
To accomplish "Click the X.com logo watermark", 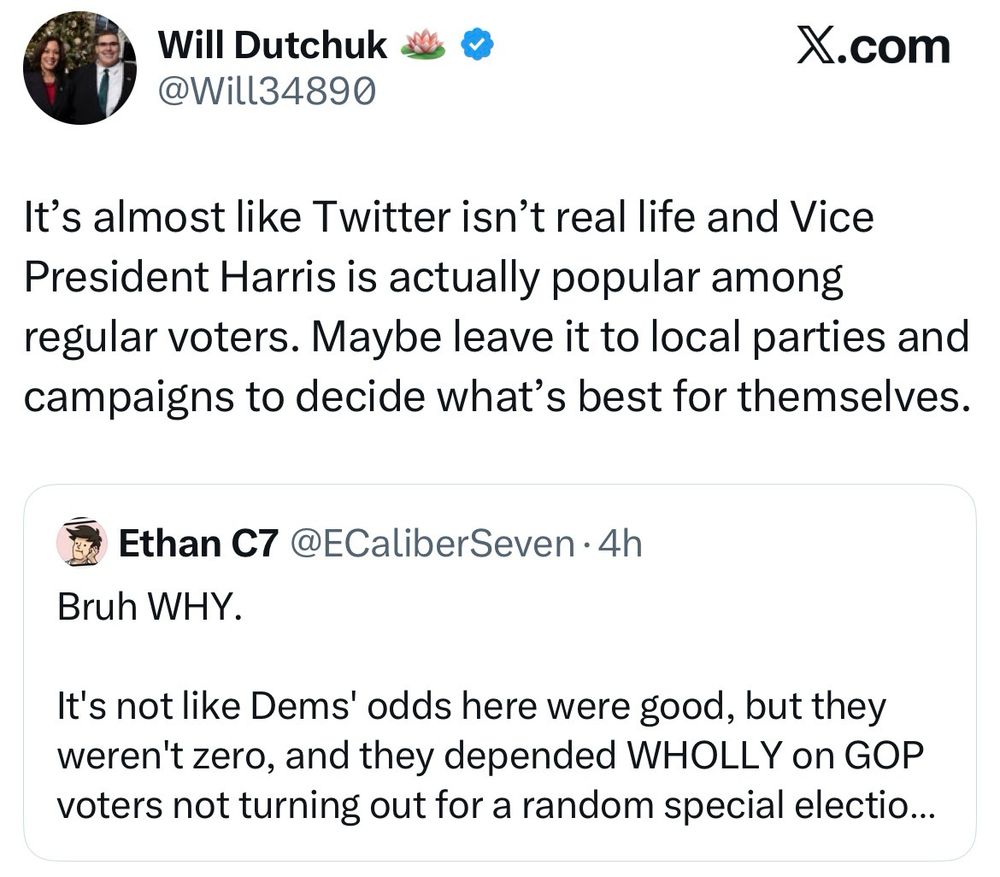I will coord(872,46).
